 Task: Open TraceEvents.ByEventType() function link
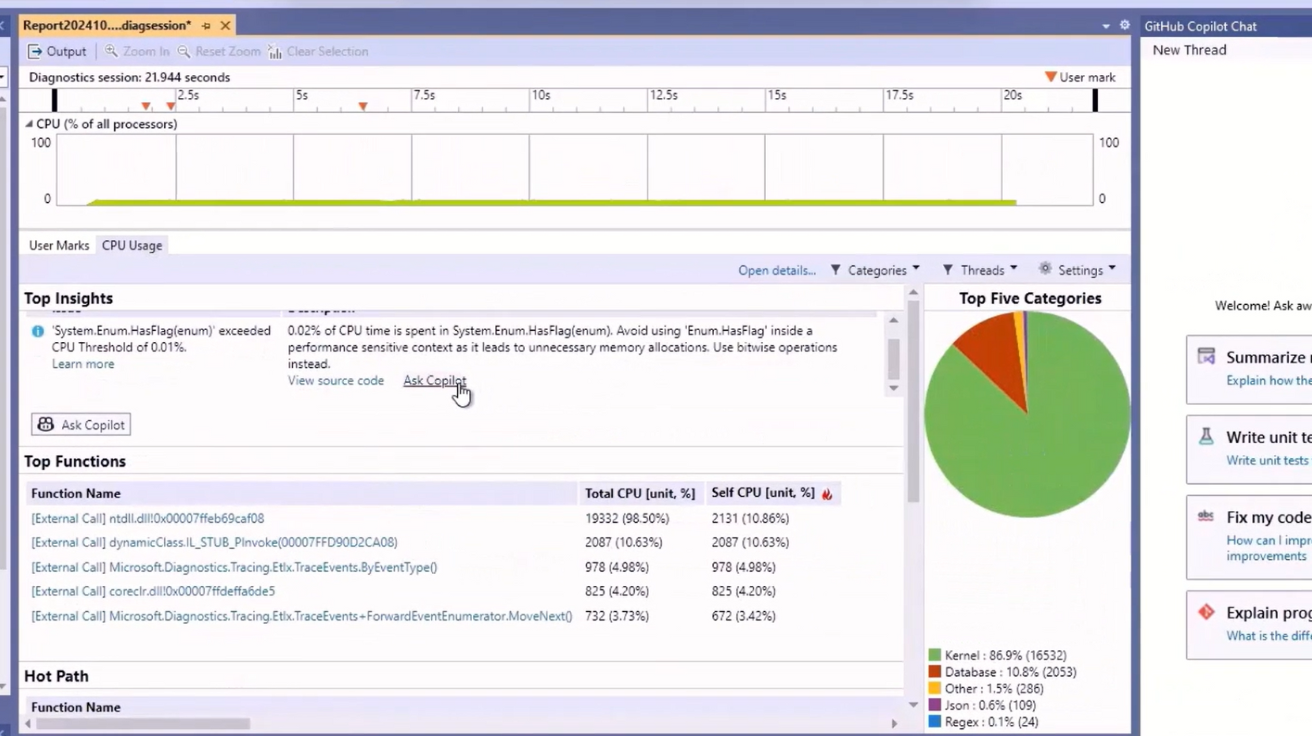coord(234,567)
